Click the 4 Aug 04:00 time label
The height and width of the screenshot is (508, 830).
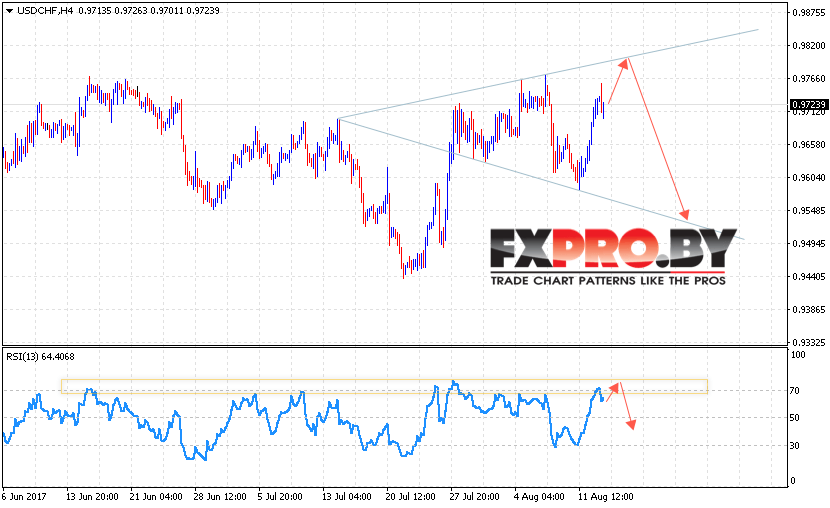(x=539, y=497)
